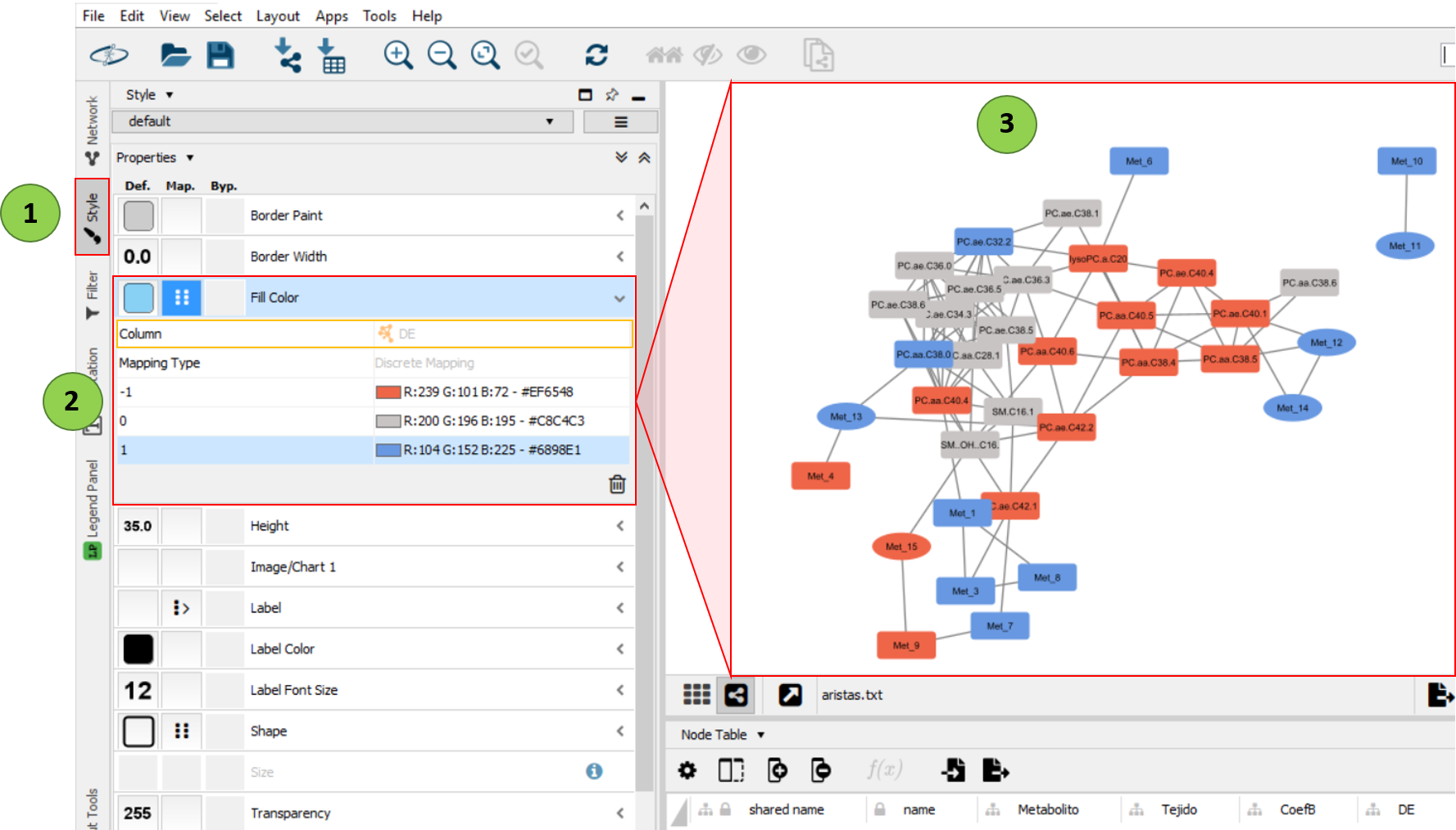Open the Tools menu
This screenshot has height=830, width=1456.
click(379, 16)
